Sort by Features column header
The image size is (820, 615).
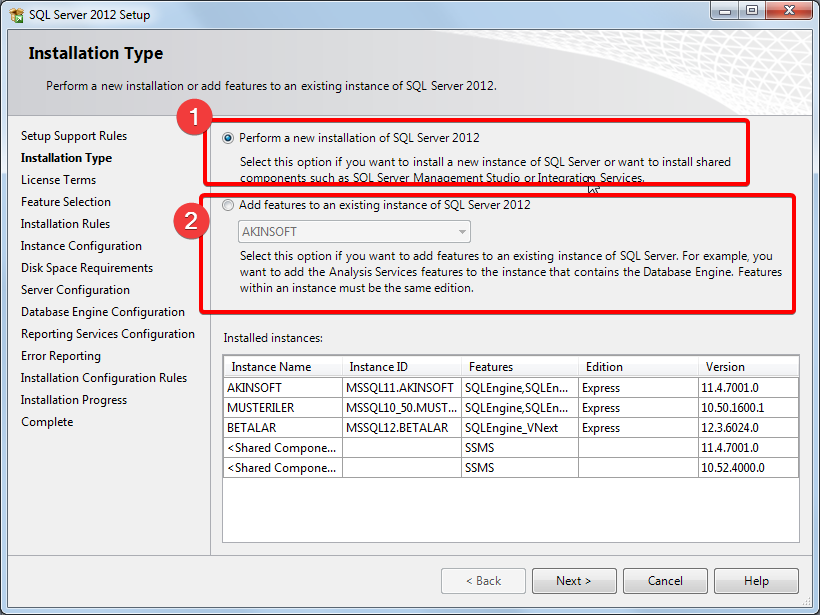click(520, 367)
